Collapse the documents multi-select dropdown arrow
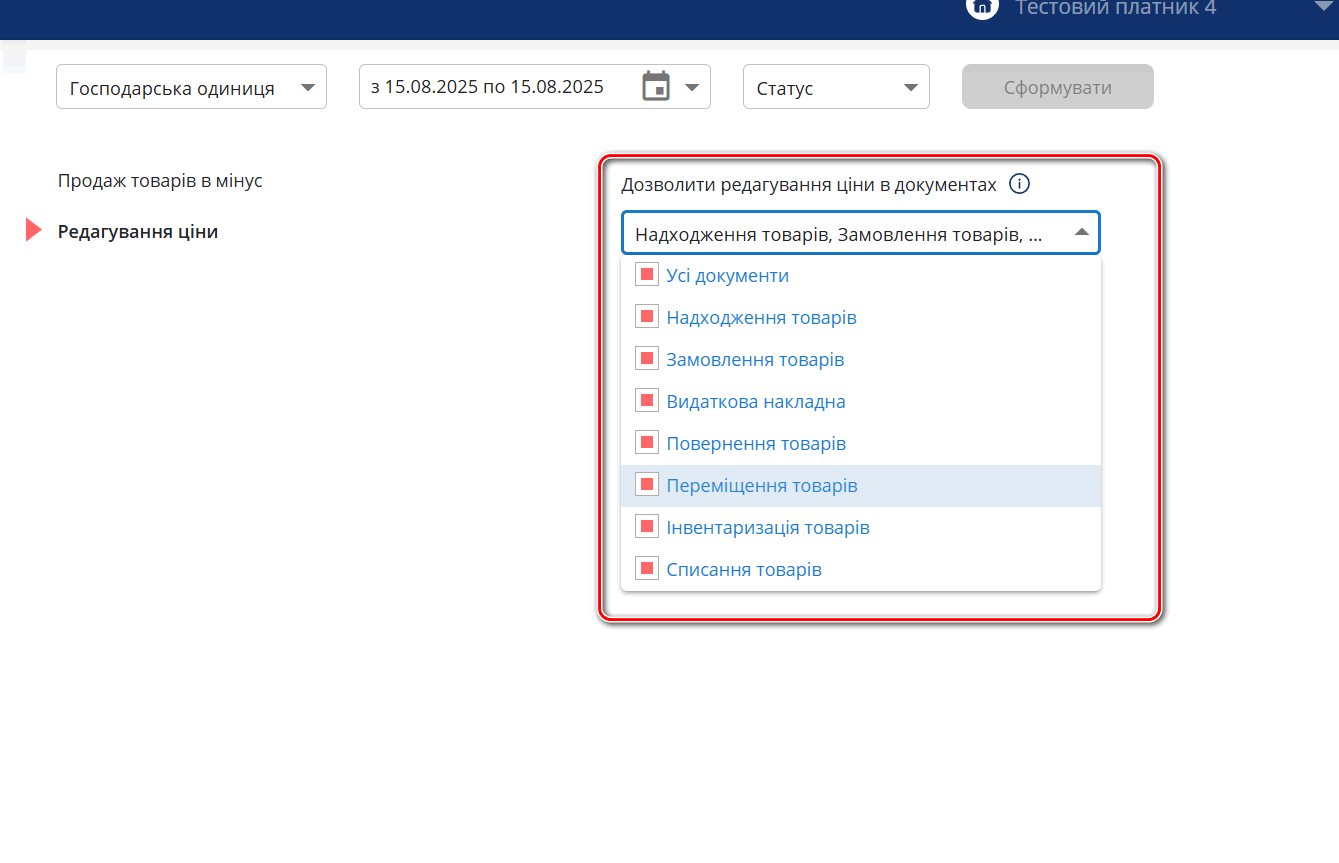The width and height of the screenshot is (1339, 863). 1081,232
